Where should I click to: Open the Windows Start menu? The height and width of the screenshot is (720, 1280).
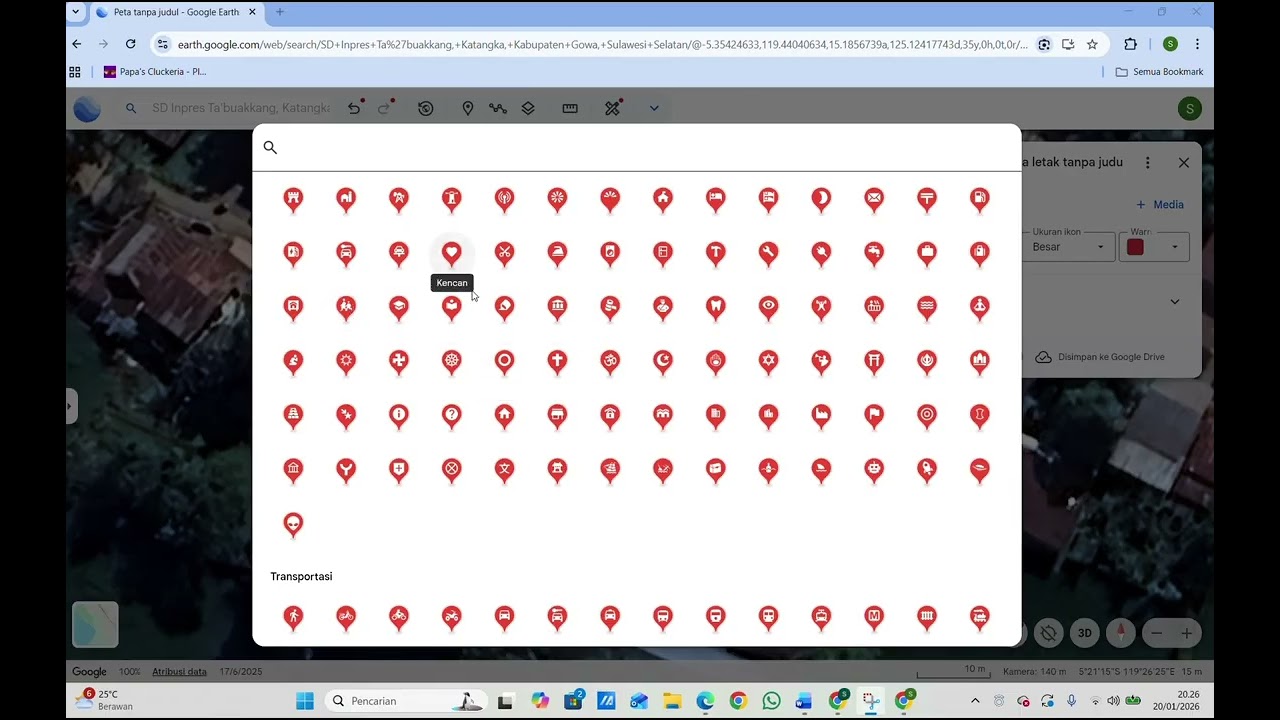tap(305, 701)
